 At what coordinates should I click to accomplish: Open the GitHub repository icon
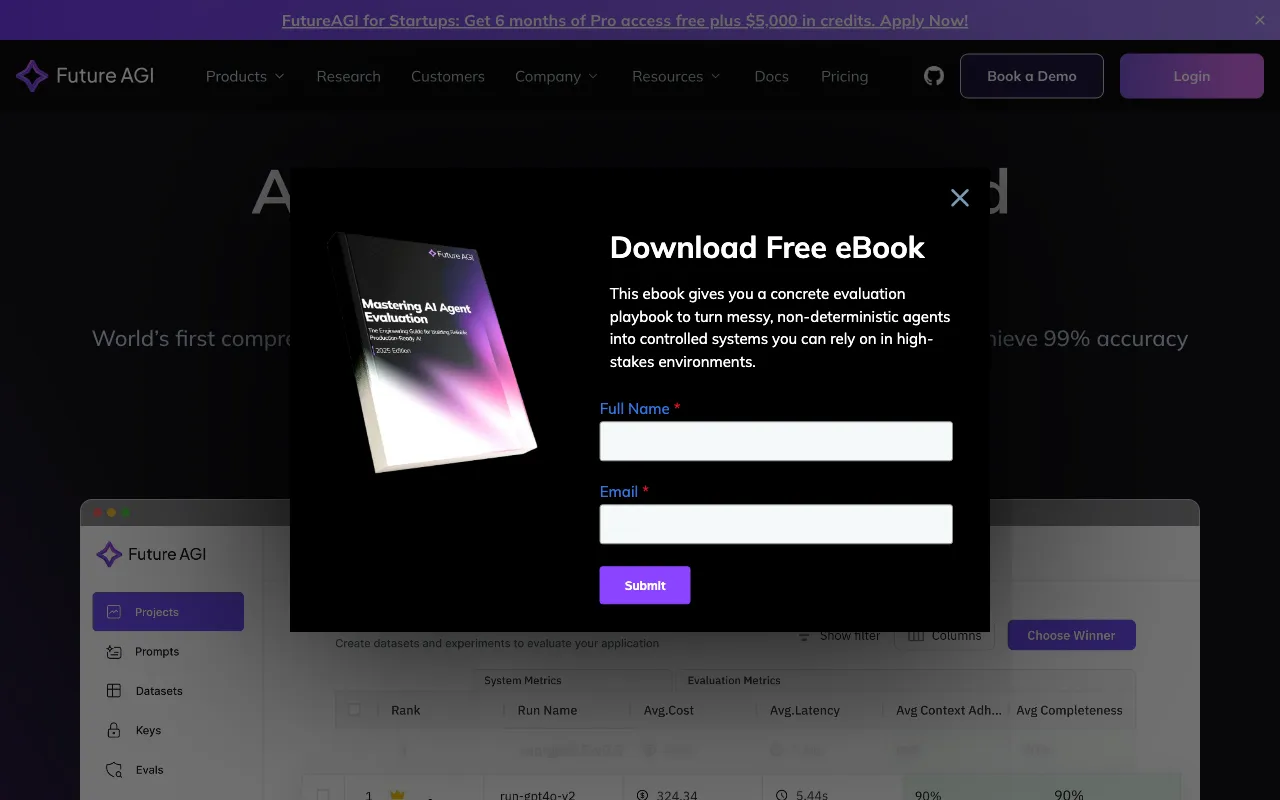click(934, 76)
